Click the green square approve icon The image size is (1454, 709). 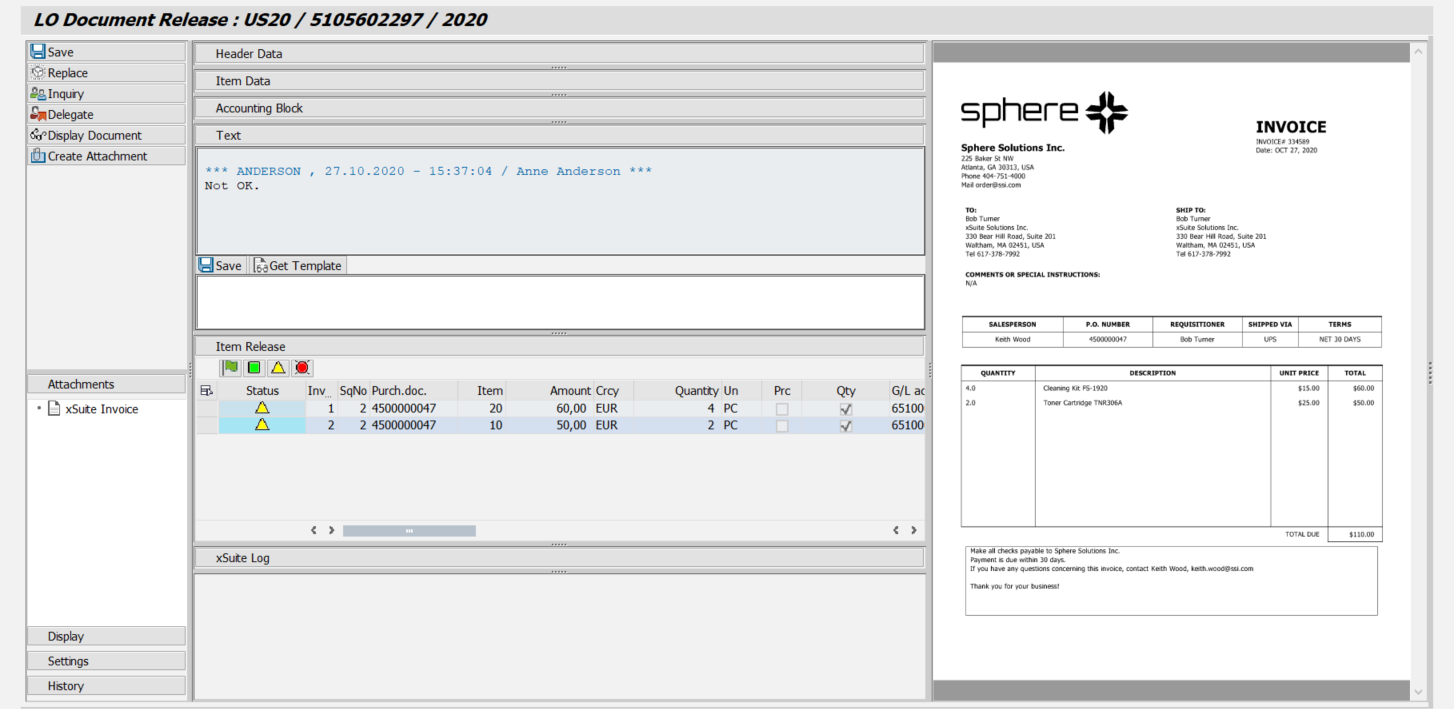(254, 368)
